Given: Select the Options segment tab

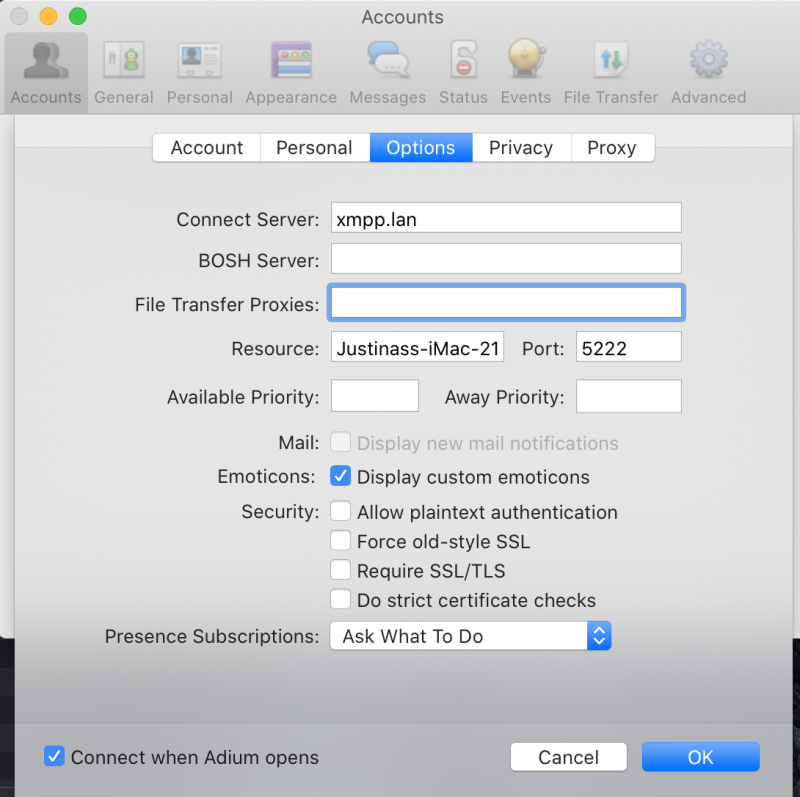Looking at the screenshot, I should [421, 148].
